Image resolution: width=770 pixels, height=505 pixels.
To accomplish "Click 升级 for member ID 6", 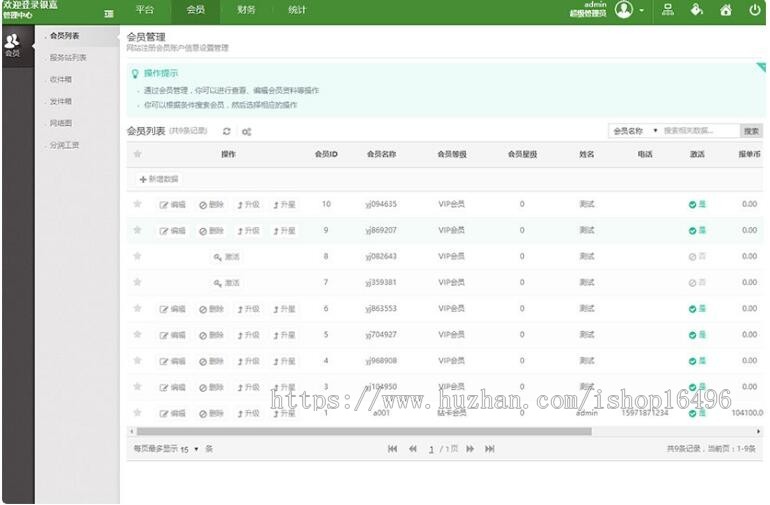I will pos(248,309).
